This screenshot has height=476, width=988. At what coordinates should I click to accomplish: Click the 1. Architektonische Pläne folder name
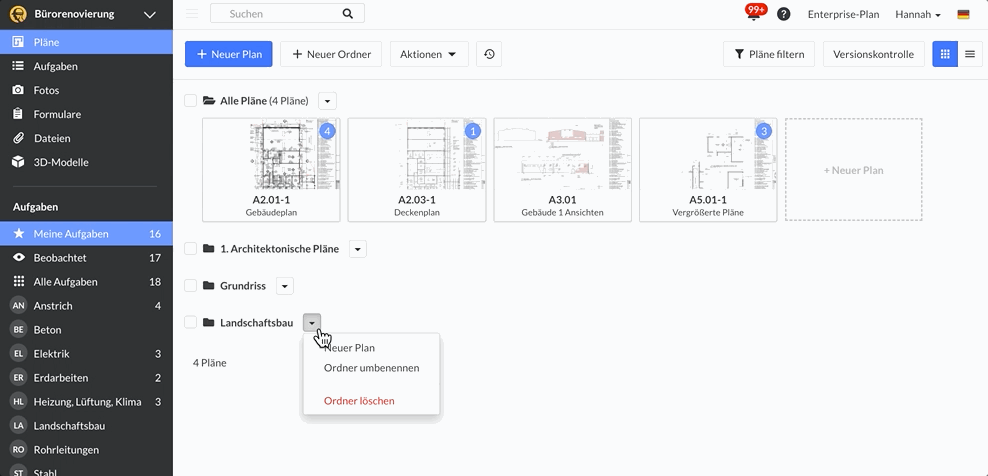click(279, 248)
